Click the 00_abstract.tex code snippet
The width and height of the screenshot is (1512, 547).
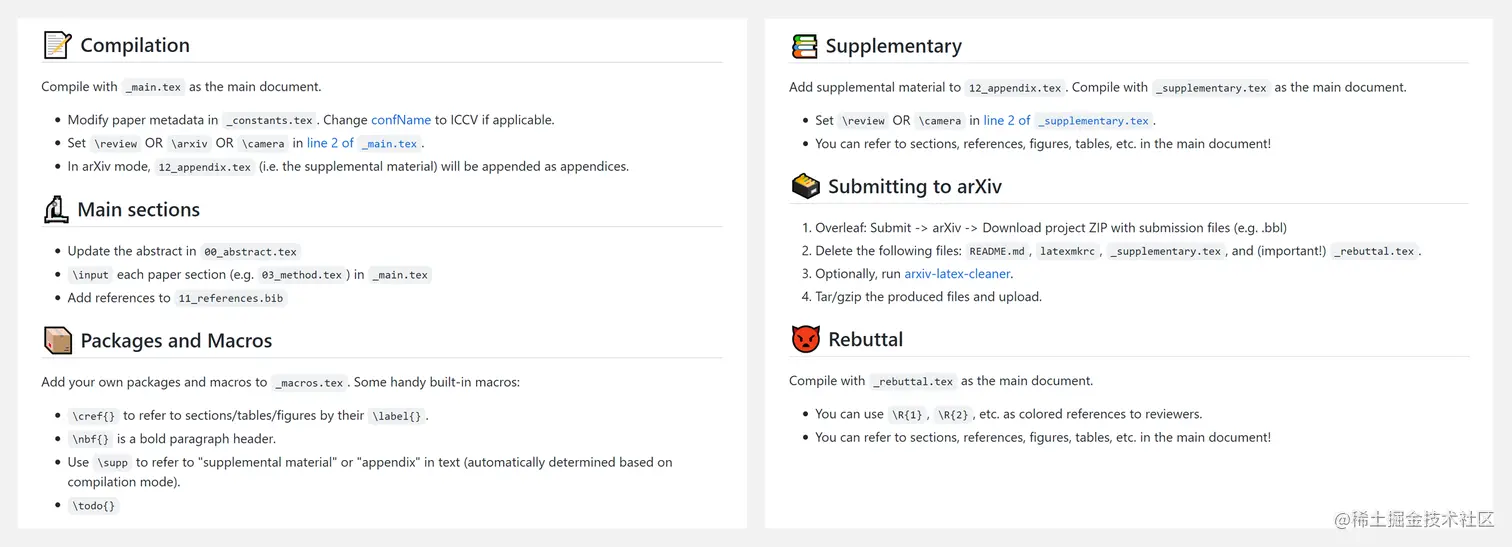click(250, 252)
